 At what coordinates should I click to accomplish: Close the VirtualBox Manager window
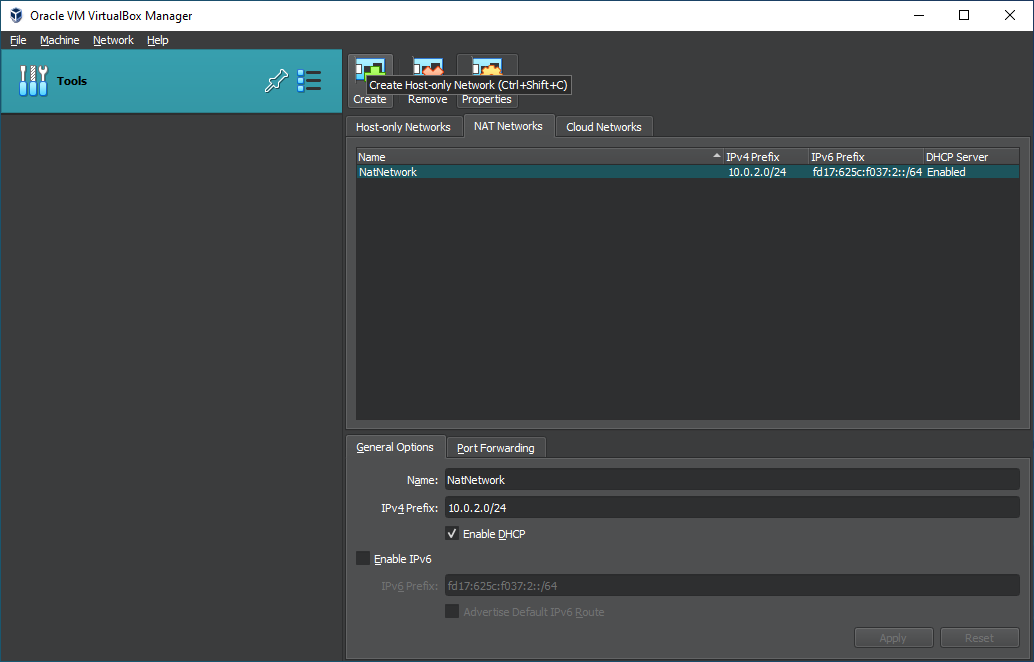(x=1010, y=15)
